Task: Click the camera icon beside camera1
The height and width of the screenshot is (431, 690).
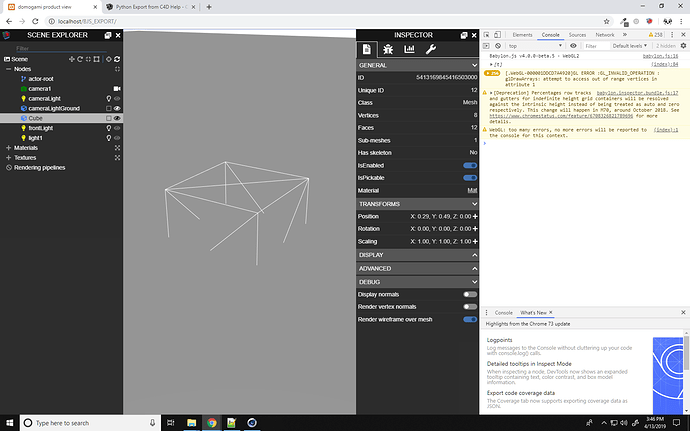Action: pos(118,88)
